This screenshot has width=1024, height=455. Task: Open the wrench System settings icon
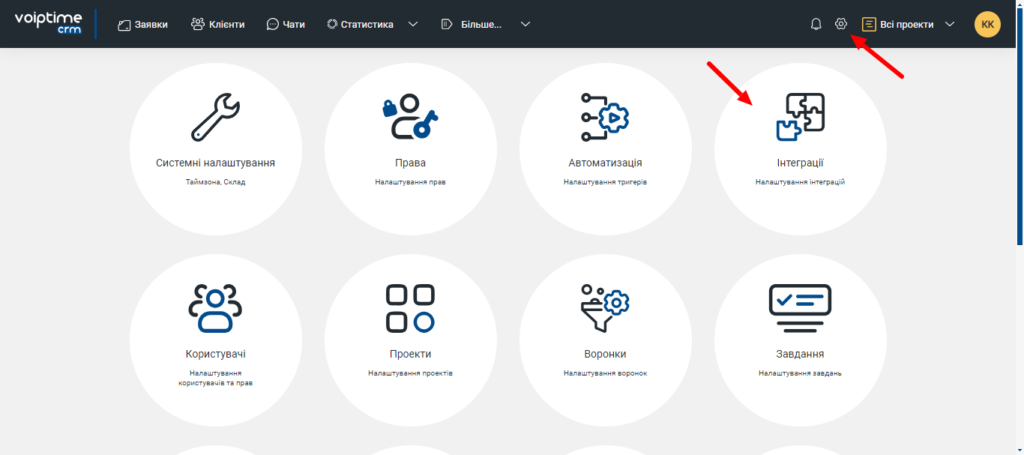pos(216,117)
